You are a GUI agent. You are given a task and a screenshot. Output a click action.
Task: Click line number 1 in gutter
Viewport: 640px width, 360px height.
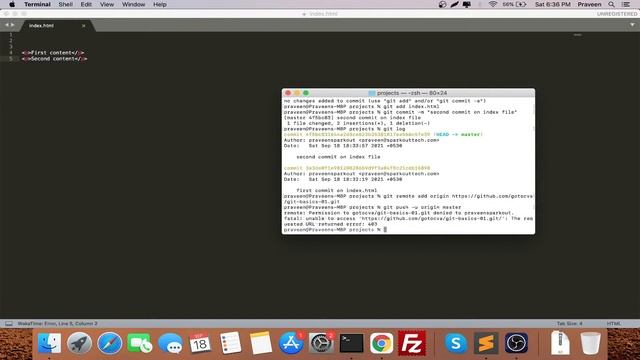[x=11, y=34]
